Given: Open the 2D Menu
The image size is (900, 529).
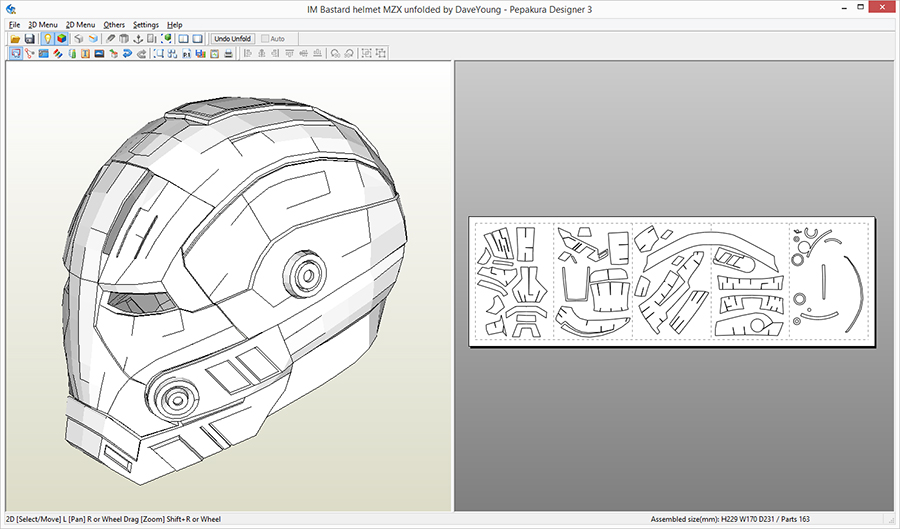Looking at the screenshot, I should [x=80, y=25].
